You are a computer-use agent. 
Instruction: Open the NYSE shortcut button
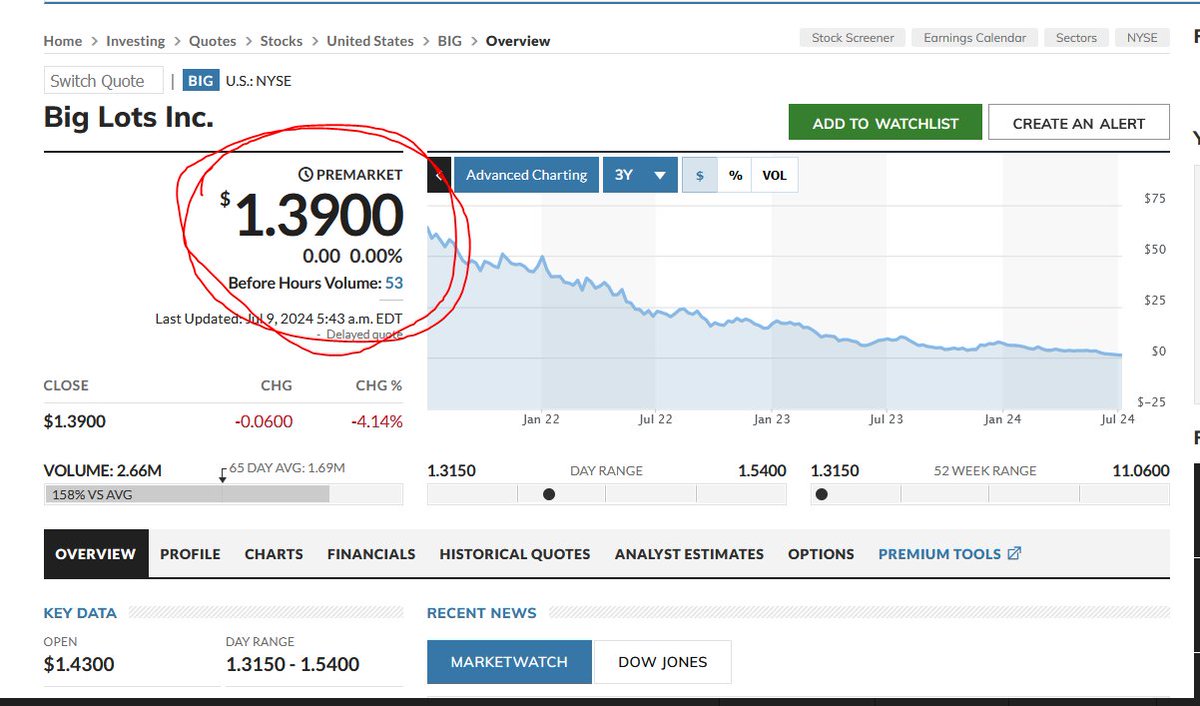pyautogui.click(x=1142, y=38)
